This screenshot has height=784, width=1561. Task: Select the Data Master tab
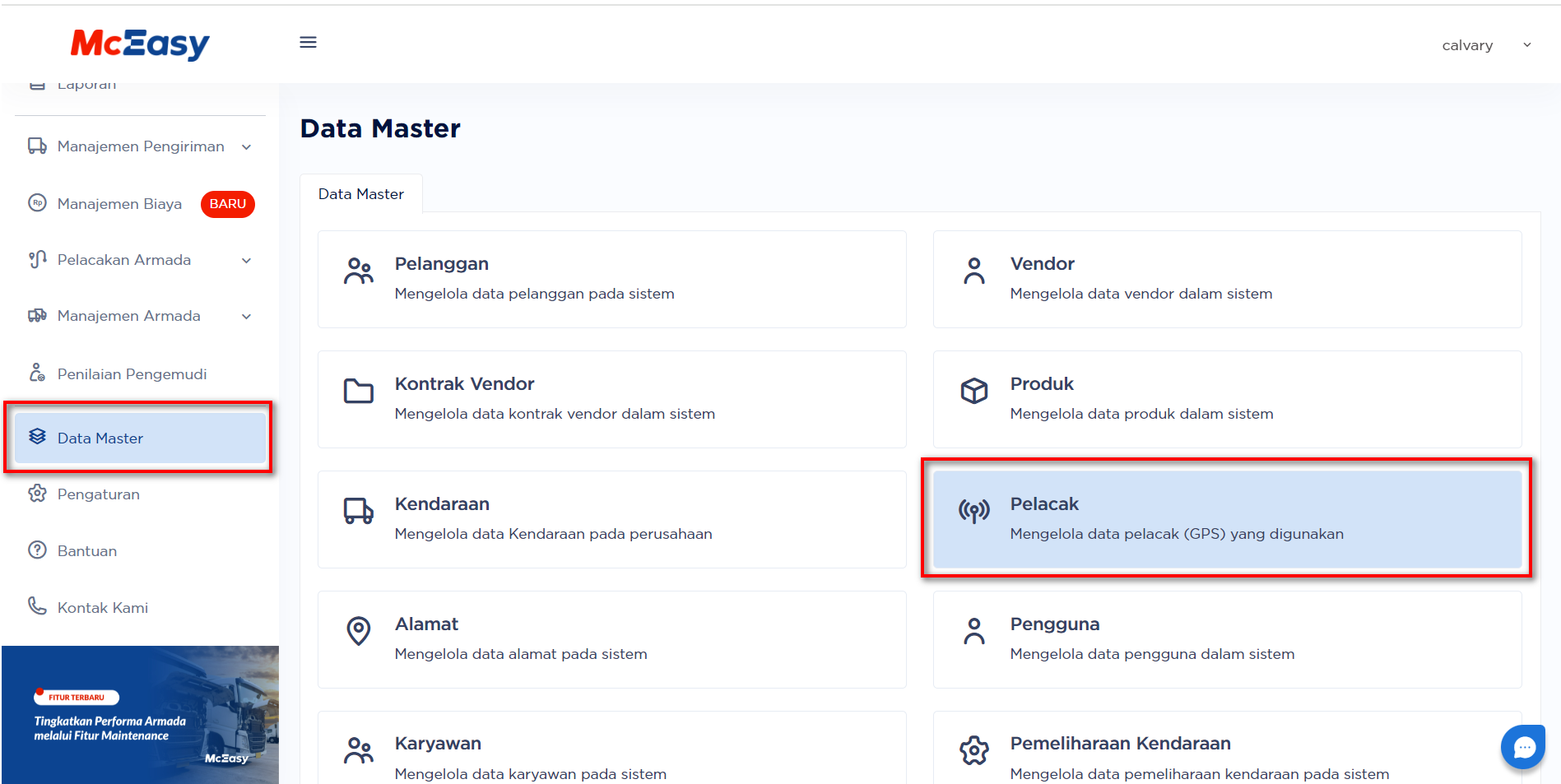(x=361, y=194)
